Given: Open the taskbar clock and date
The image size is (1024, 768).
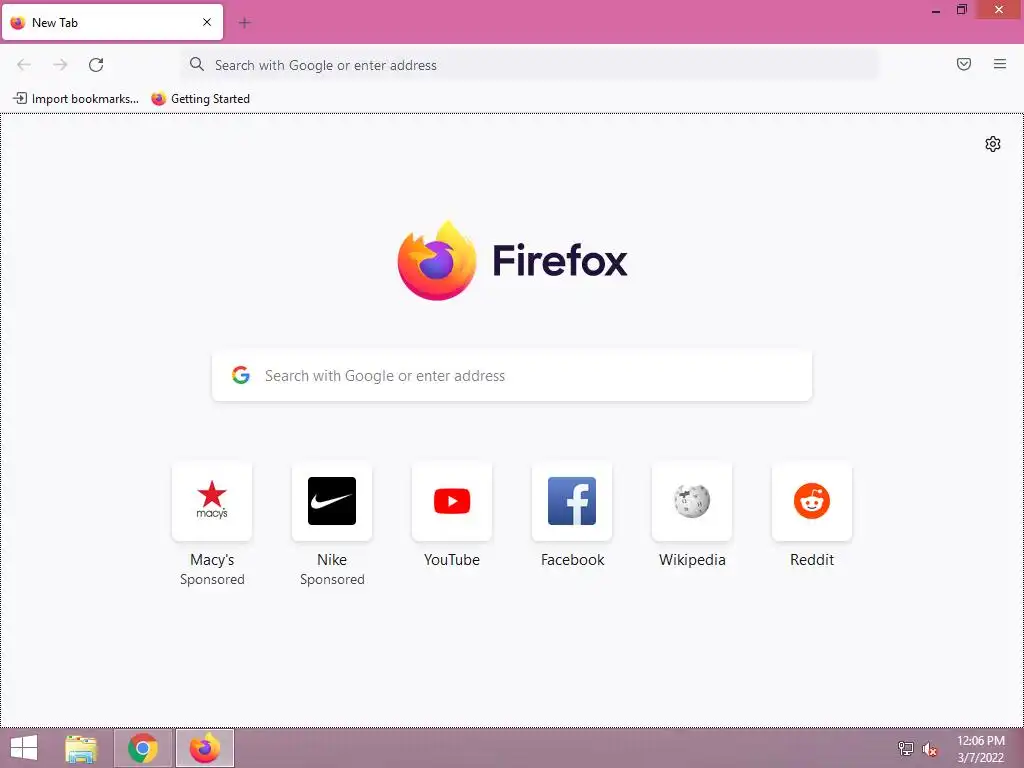Looking at the screenshot, I should (x=980, y=748).
